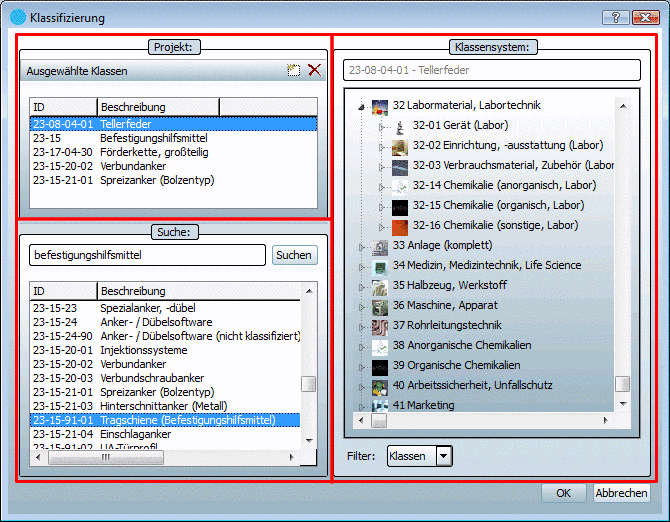Click the Klassifizierung window title icon
The height and width of the screenshot is (522, 670).
[18, 18]
